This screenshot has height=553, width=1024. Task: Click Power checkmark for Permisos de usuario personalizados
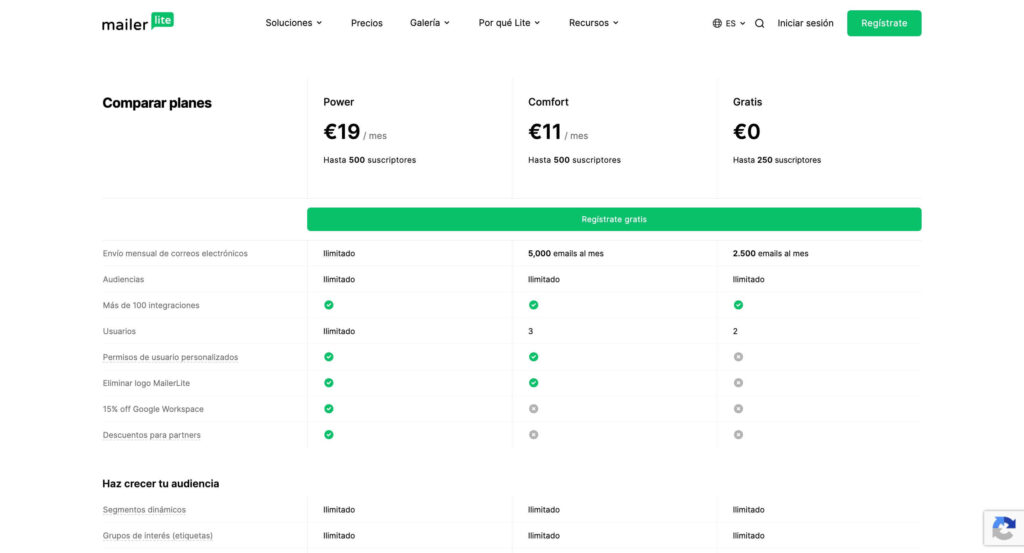328,357
